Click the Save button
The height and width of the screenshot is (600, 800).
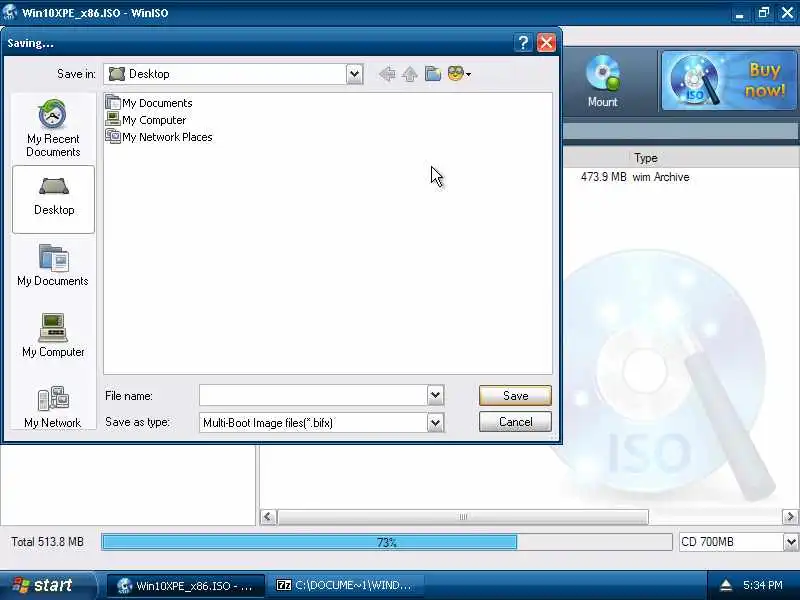pyautogui.click(x=515, y=395)
